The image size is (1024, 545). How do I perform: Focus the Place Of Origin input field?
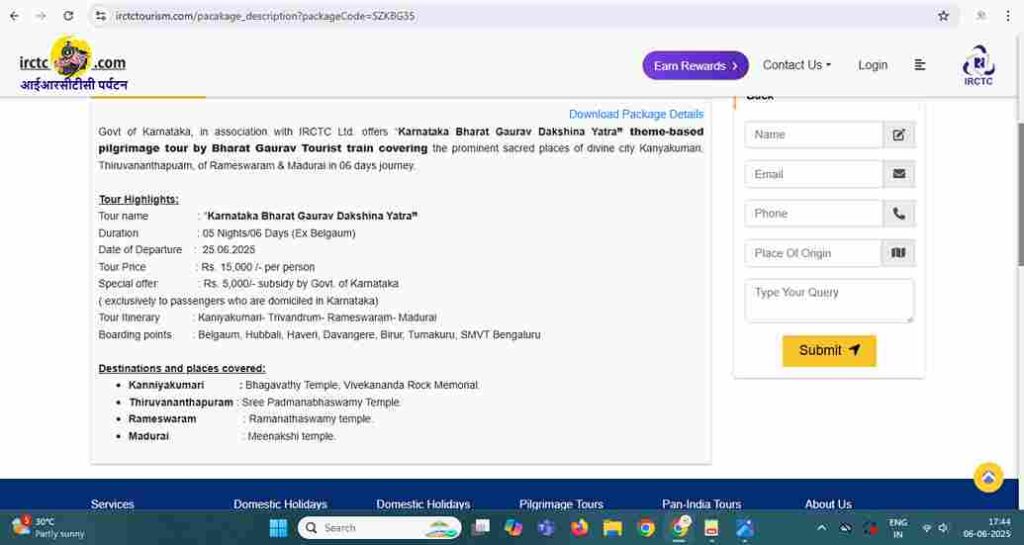(x=812, y=253)
